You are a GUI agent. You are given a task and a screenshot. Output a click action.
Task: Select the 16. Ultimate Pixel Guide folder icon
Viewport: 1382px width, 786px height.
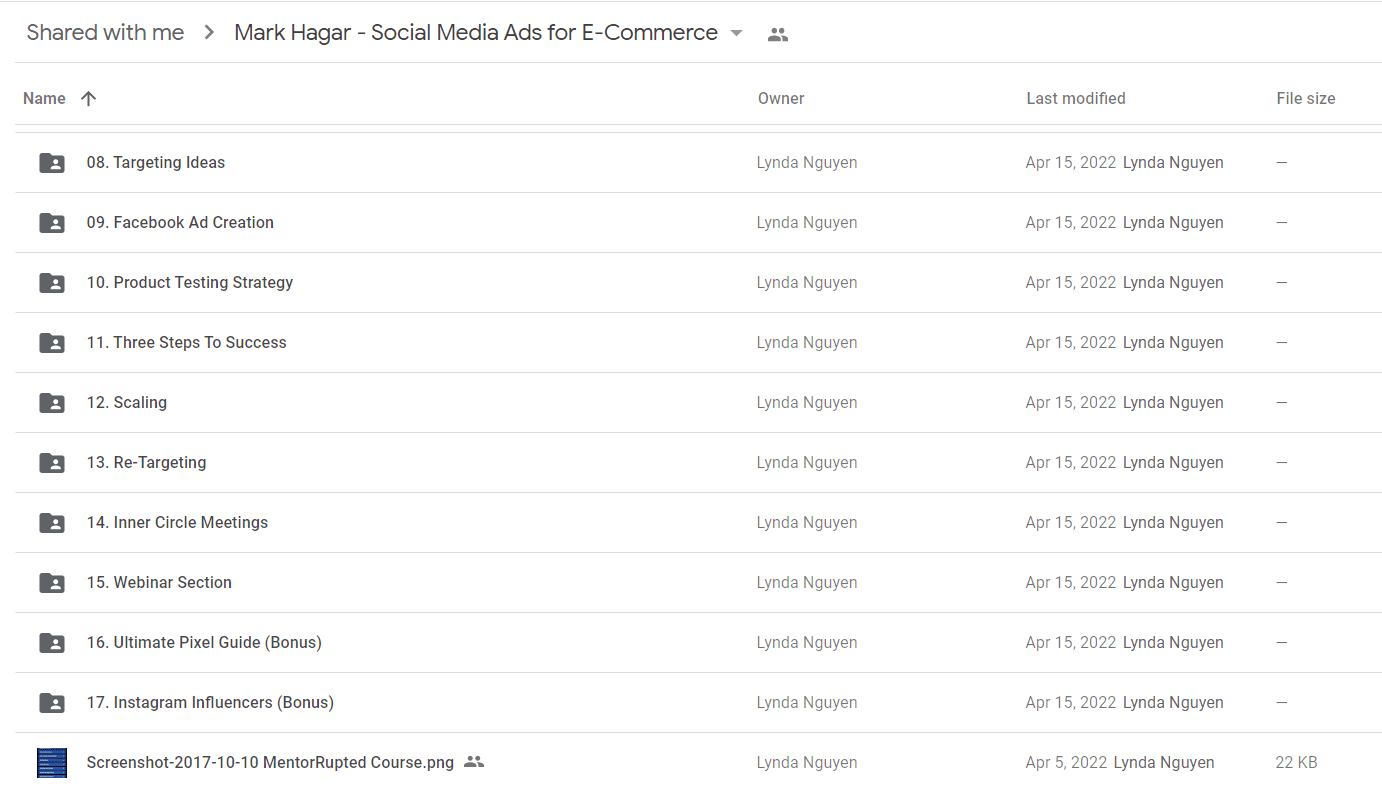[x=52, y=643]
